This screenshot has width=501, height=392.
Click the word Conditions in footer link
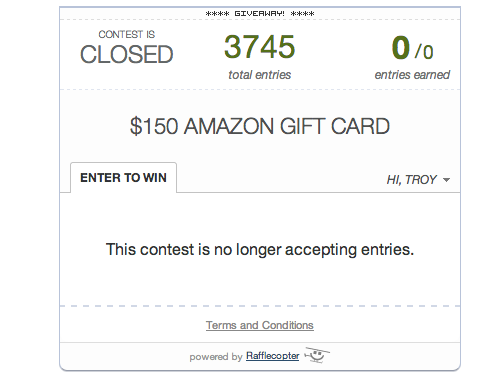coord(288,325)
